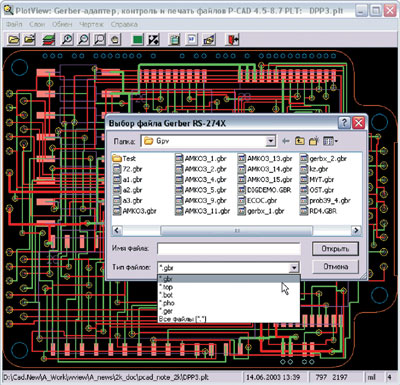Open the view menu dropdown in dialog
This screenshot has width=400, height=385.
point(330,141)
